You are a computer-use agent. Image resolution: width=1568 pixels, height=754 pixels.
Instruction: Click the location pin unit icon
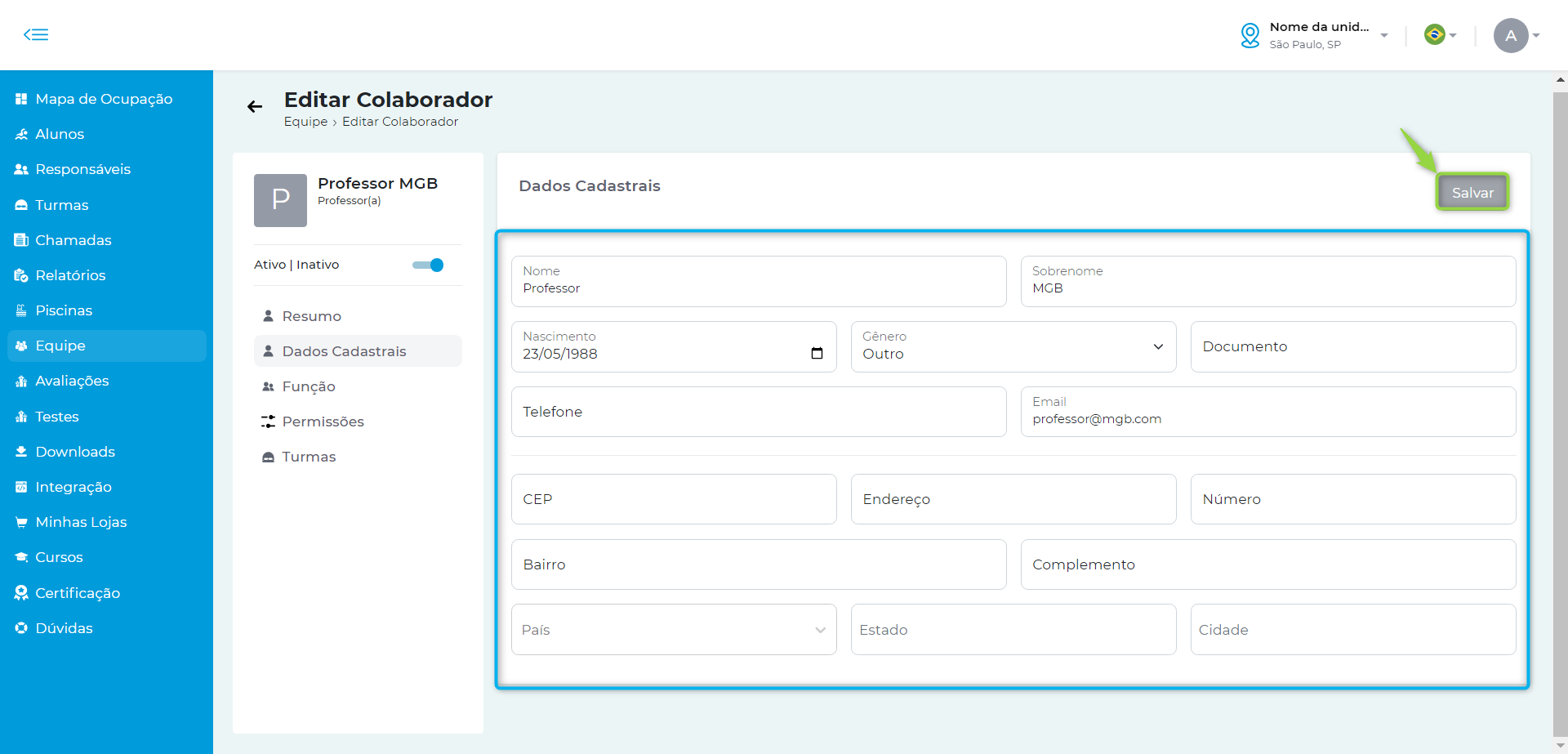pyautogui.click(x=1249, y=35)
